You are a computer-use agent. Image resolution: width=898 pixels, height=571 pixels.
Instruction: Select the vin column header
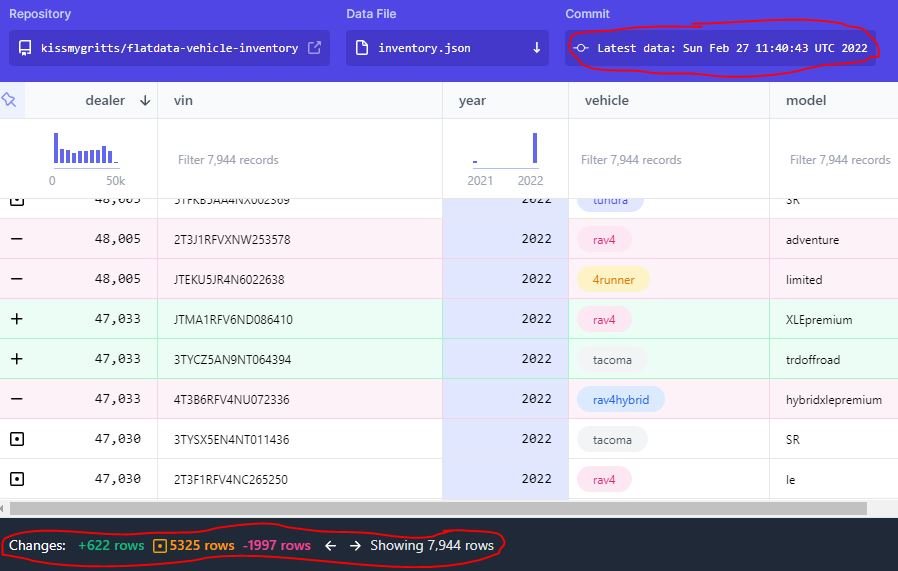183,100
